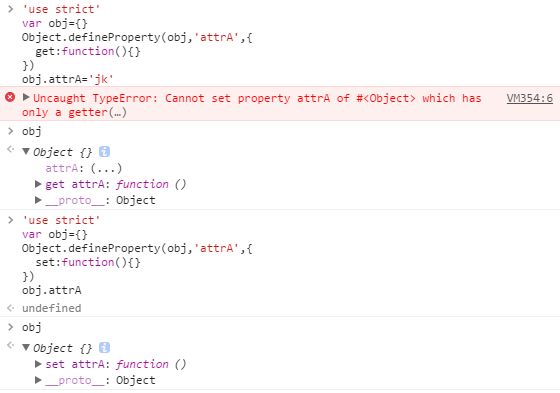560x393 pixels.
Task: Click the undefined result output
Action: (x=52, y=308)
